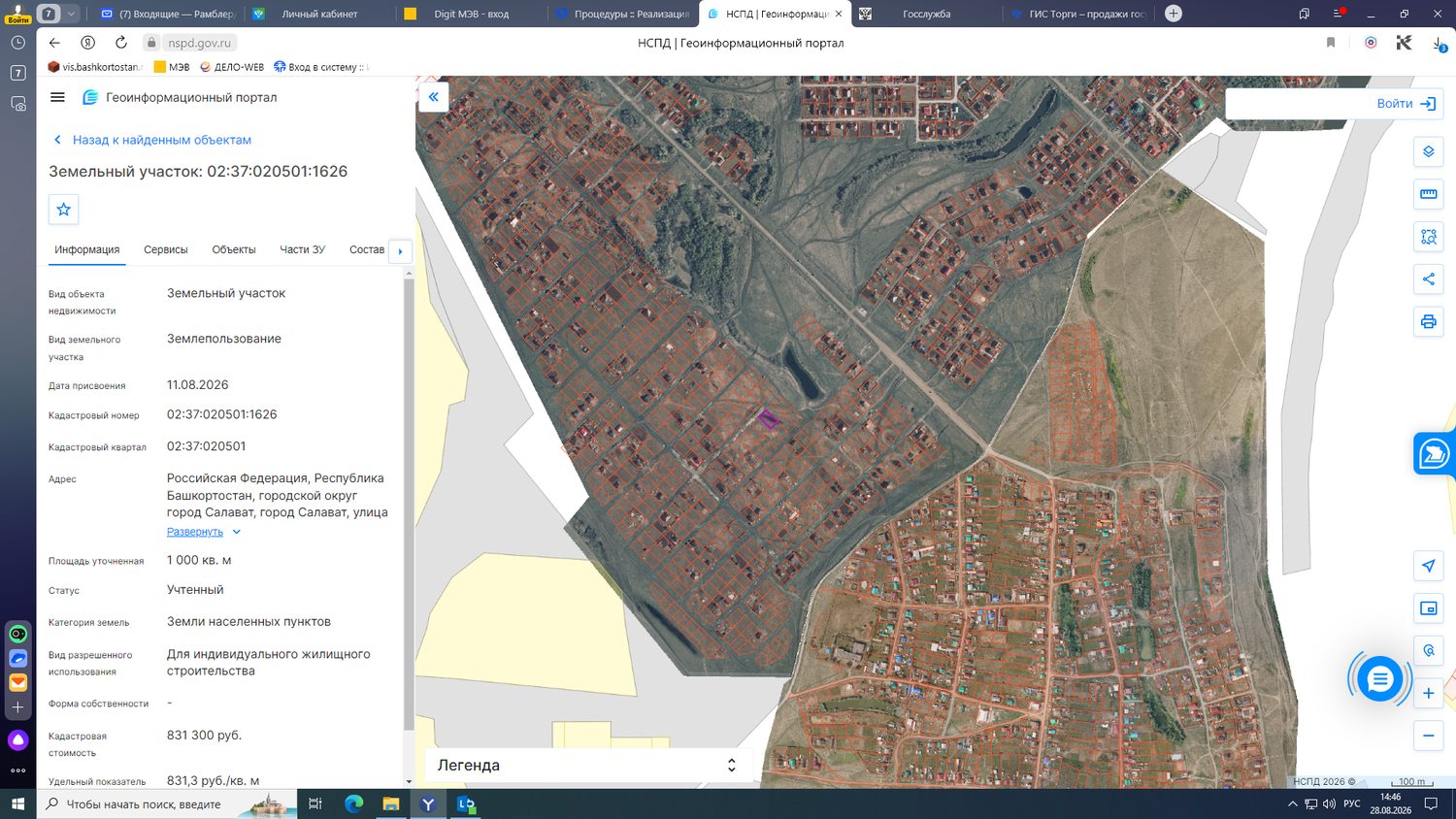Viewport: 1456px width, 819px height.
Task: Click the Войти login button on the map
Action: click(1406, 104)
